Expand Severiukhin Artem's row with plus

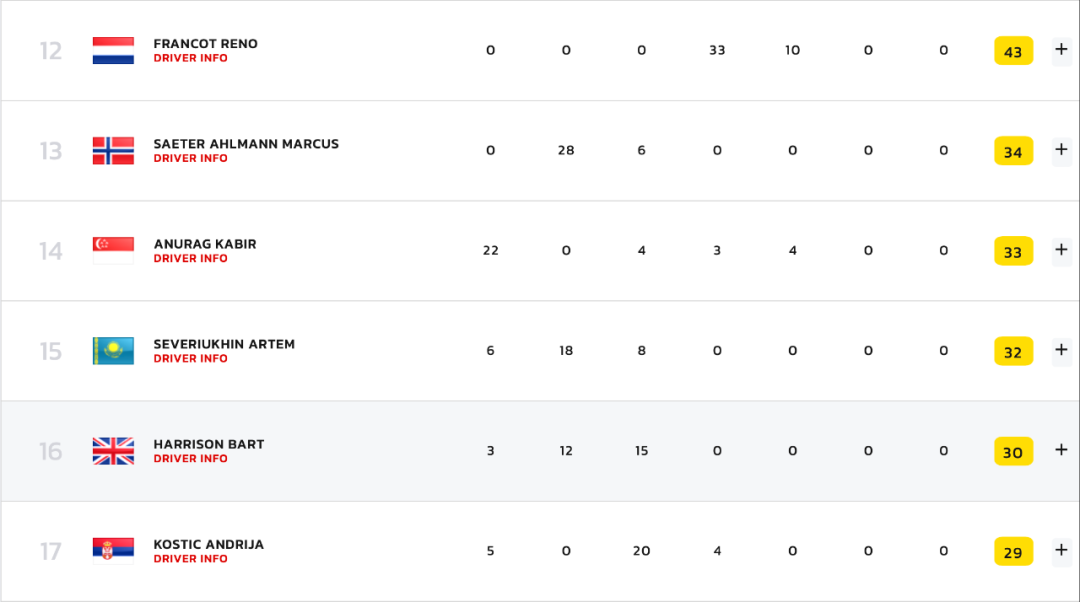click(1061, 350)
